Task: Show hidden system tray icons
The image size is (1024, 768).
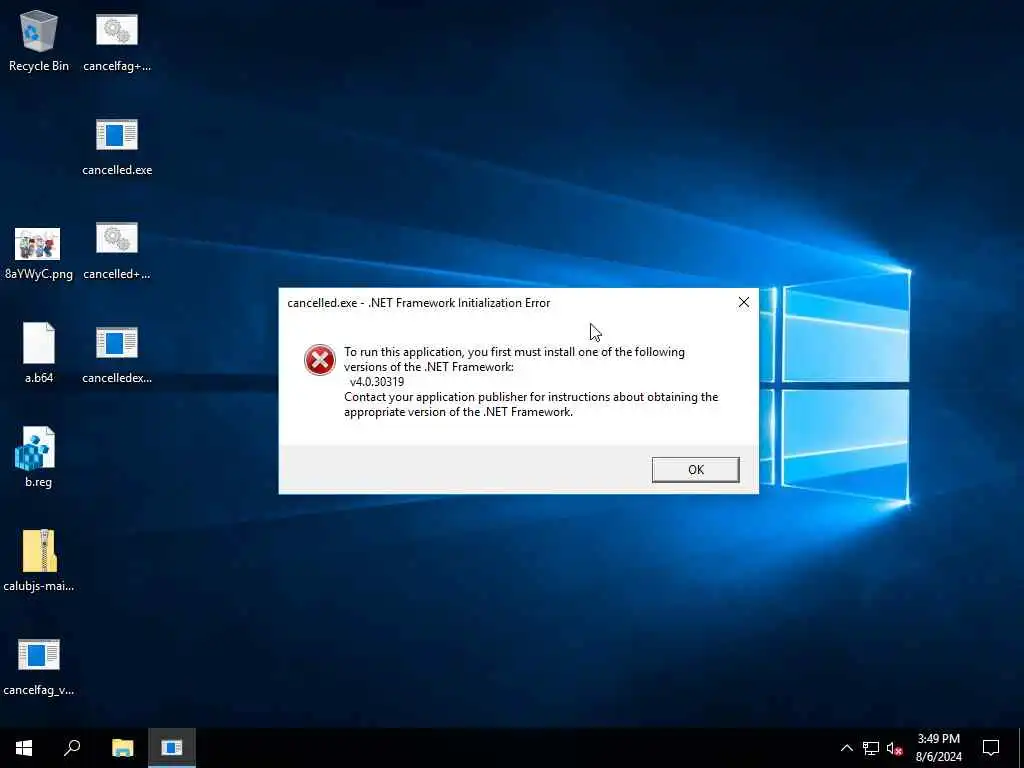Action: click(846, 748)
